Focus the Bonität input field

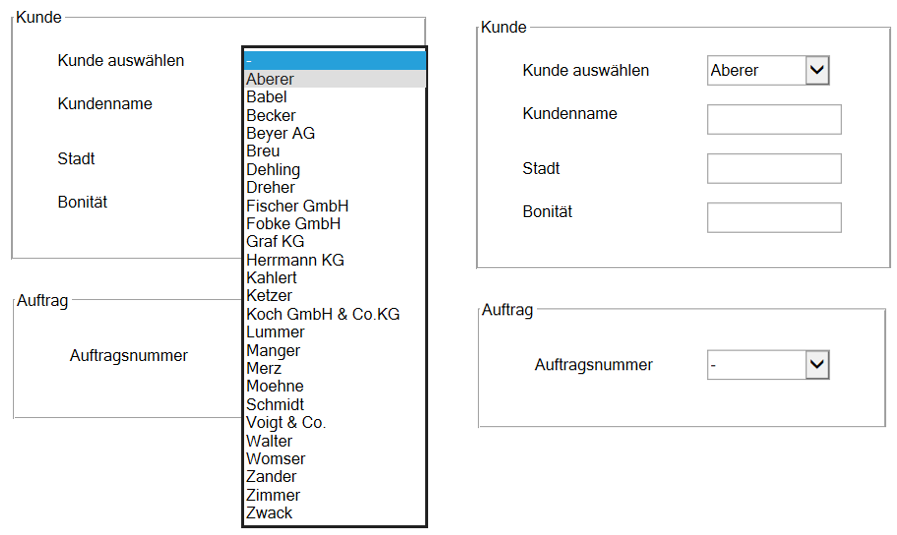[x=774, y=217]
